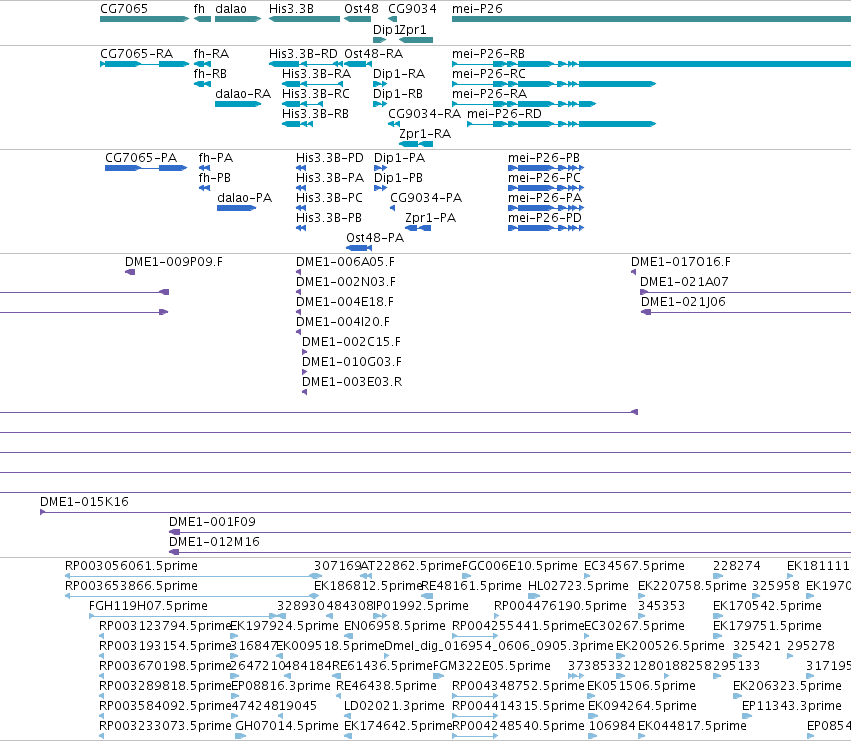
Task: Click clone DME1-010G03.F
Action: point(352,363)
